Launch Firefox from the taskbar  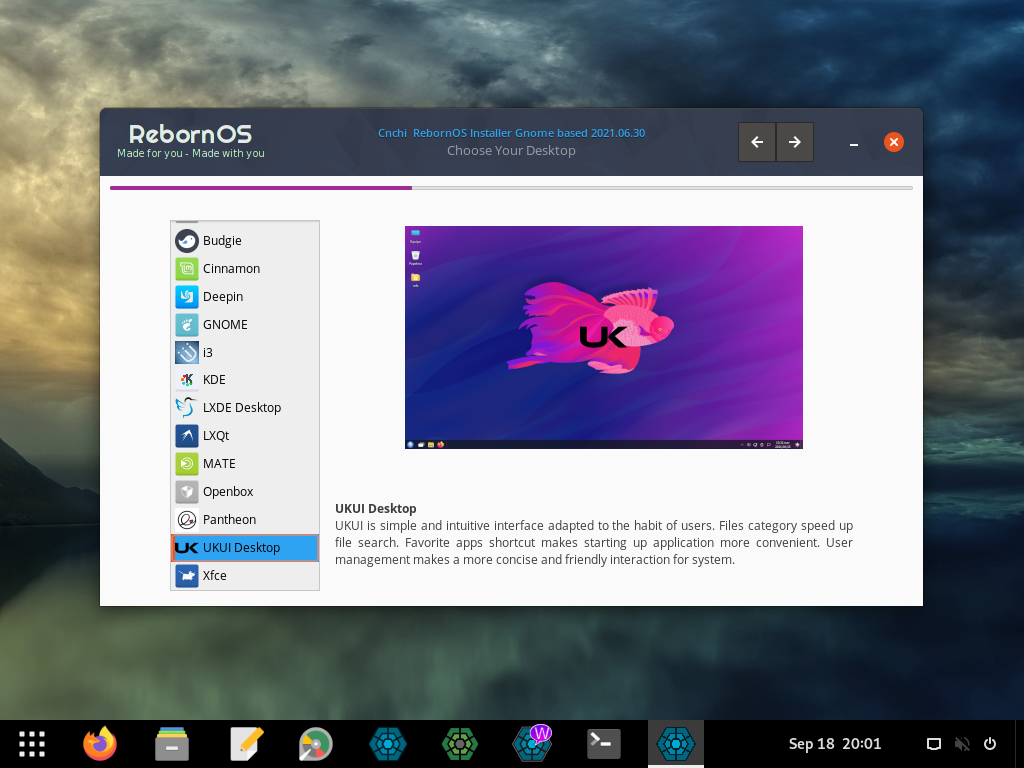100,744
